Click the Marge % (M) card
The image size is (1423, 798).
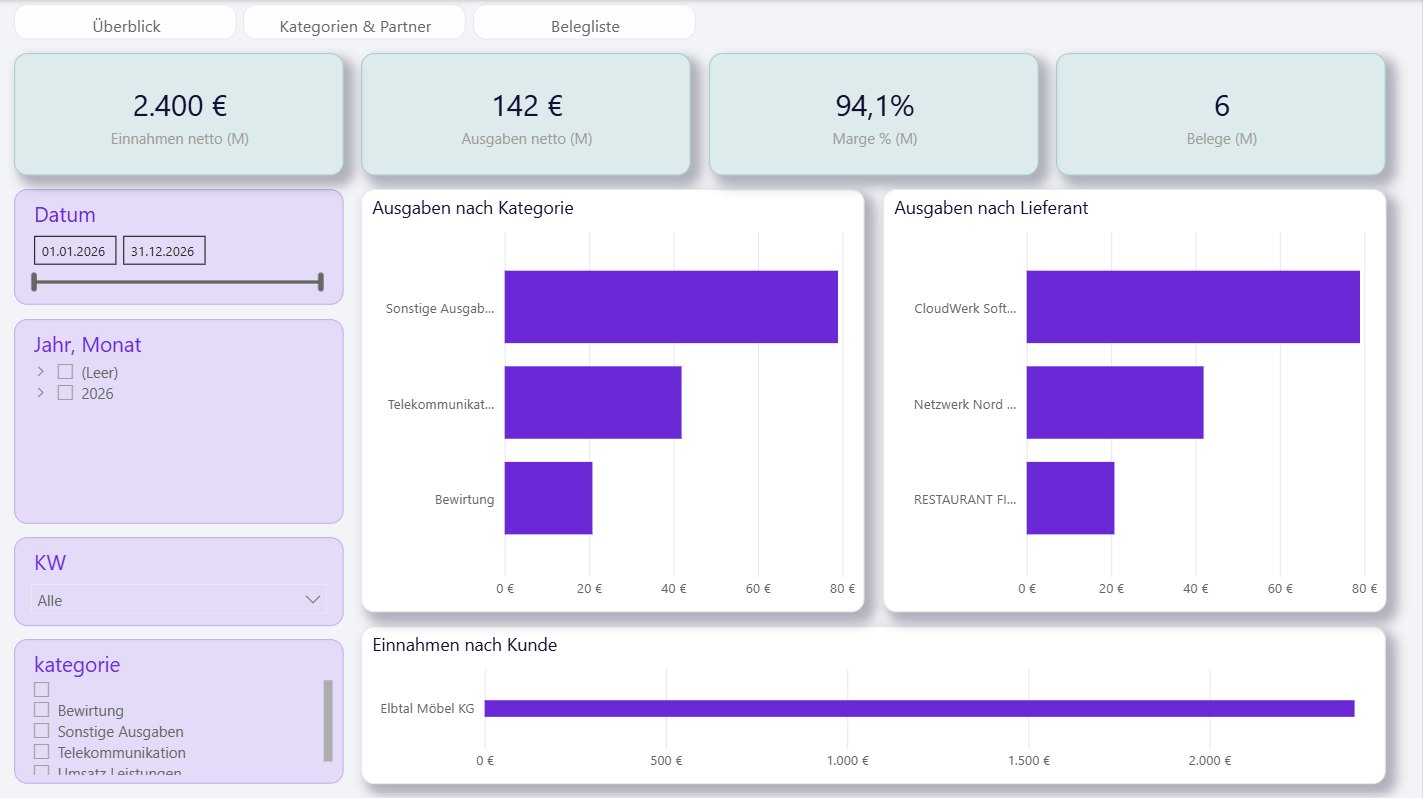pos(874,115)
